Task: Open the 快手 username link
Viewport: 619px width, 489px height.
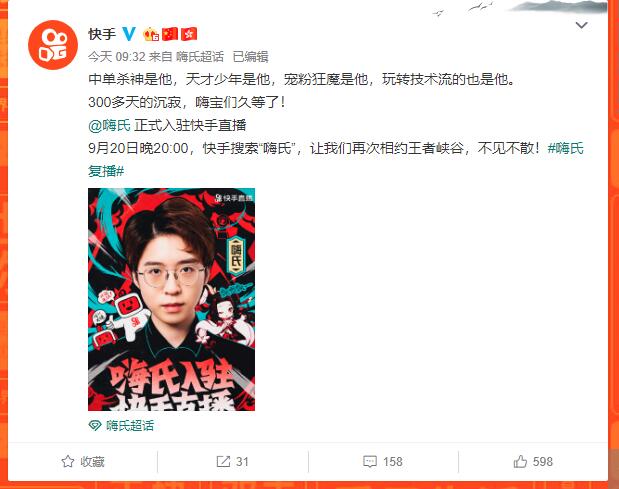Action: pos(102,34)
